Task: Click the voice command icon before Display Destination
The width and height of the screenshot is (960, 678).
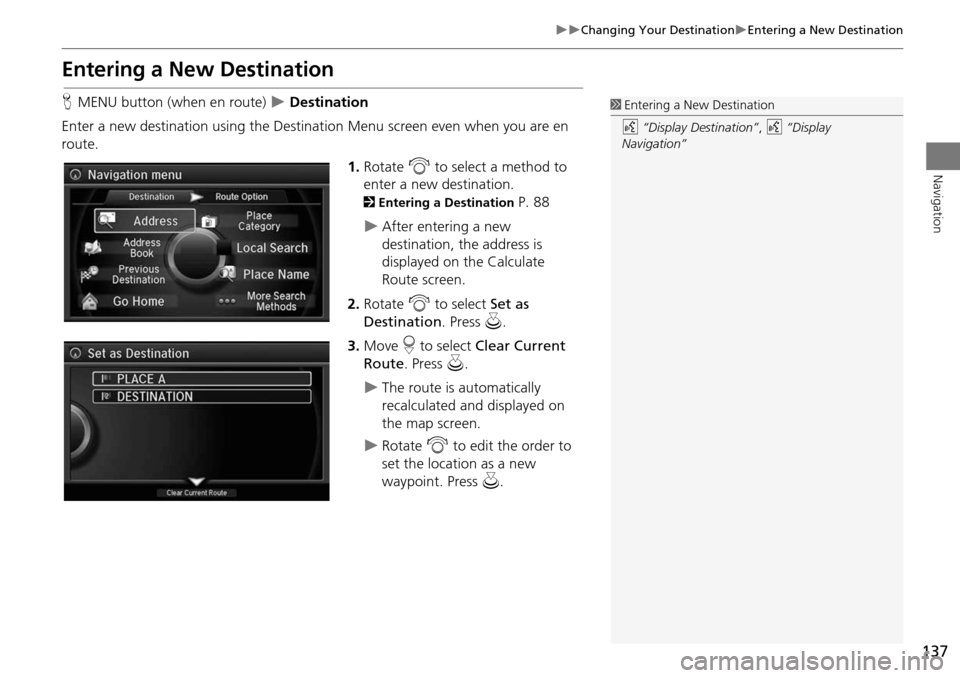Action: point(630,127)
